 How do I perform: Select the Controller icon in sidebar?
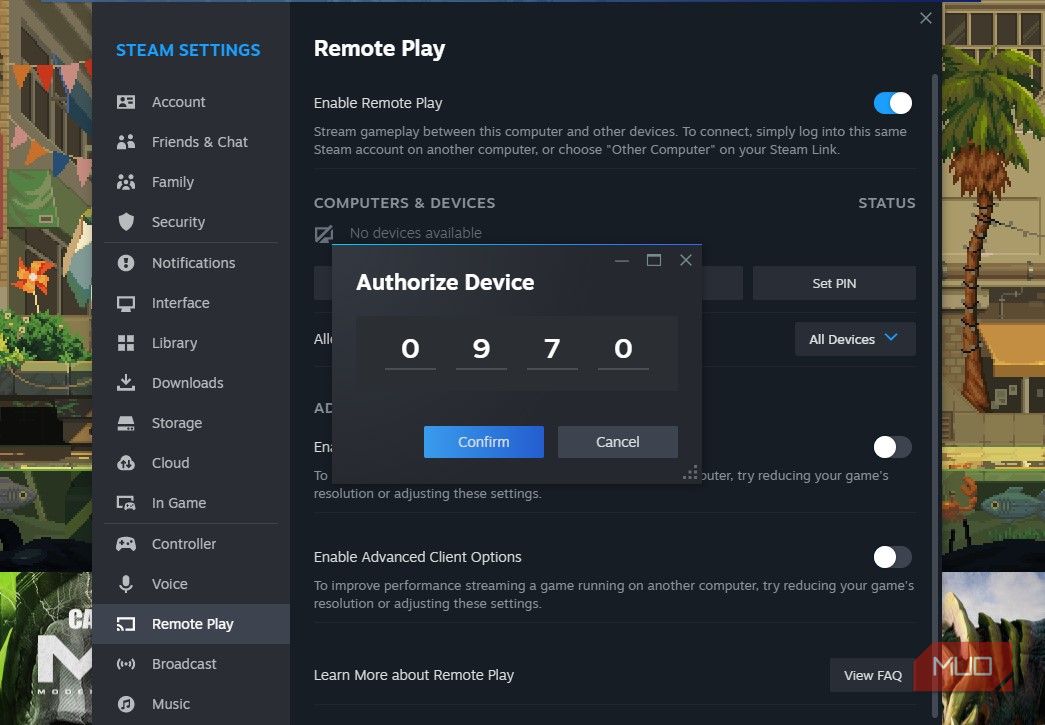coord(125,543)
